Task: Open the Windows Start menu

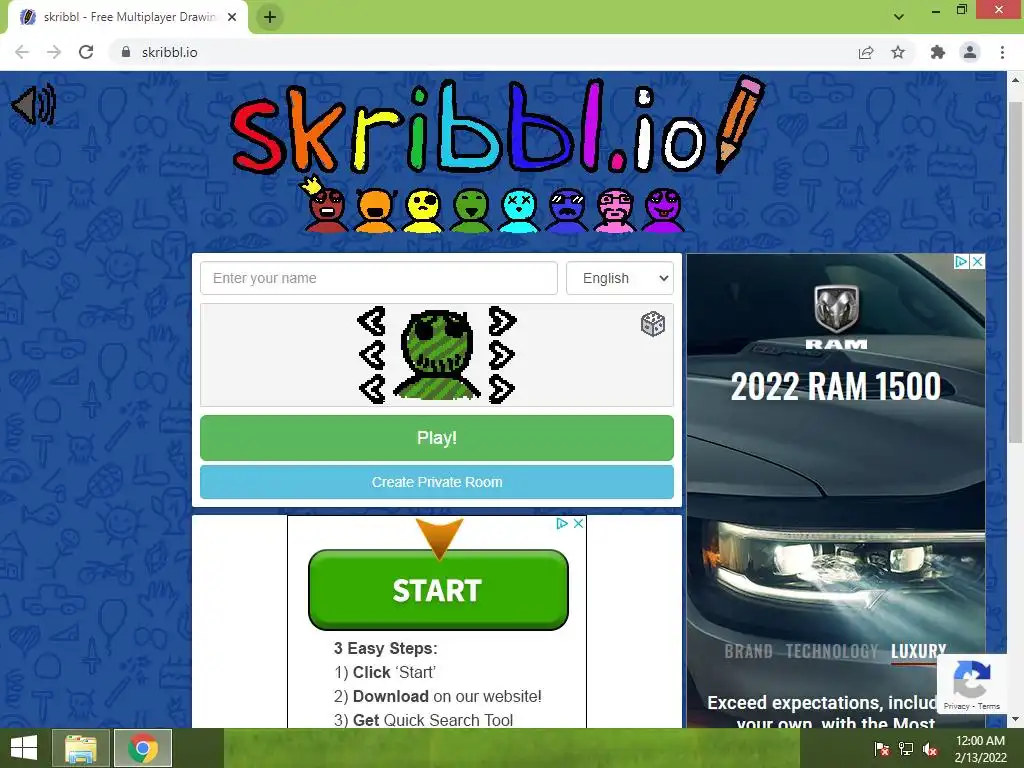Action: [24, 748]
